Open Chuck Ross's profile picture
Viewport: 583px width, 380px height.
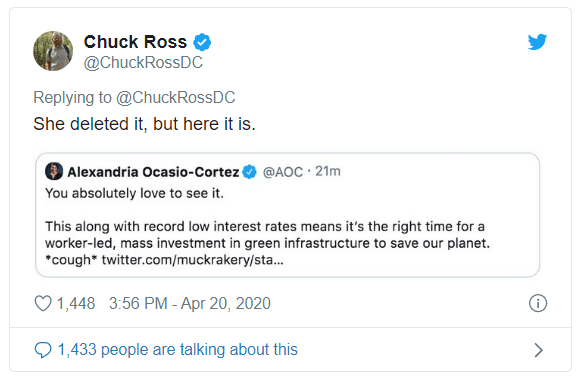click(x=53, y=51)
